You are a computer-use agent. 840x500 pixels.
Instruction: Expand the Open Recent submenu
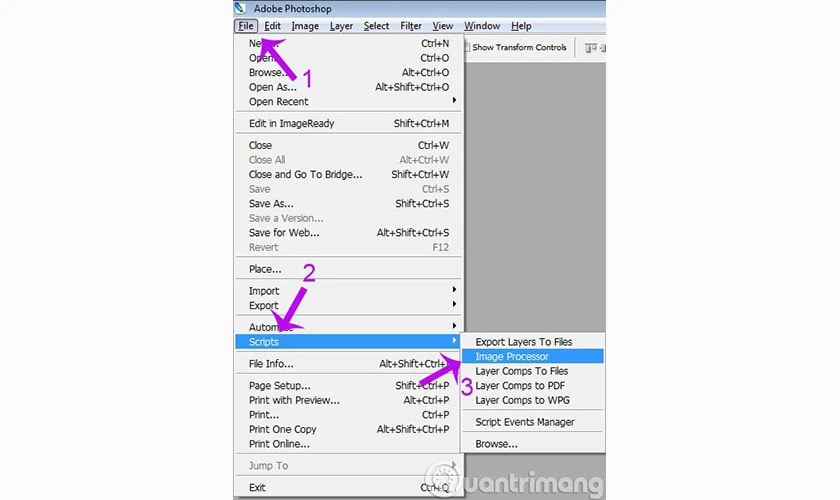pos(348,101)
